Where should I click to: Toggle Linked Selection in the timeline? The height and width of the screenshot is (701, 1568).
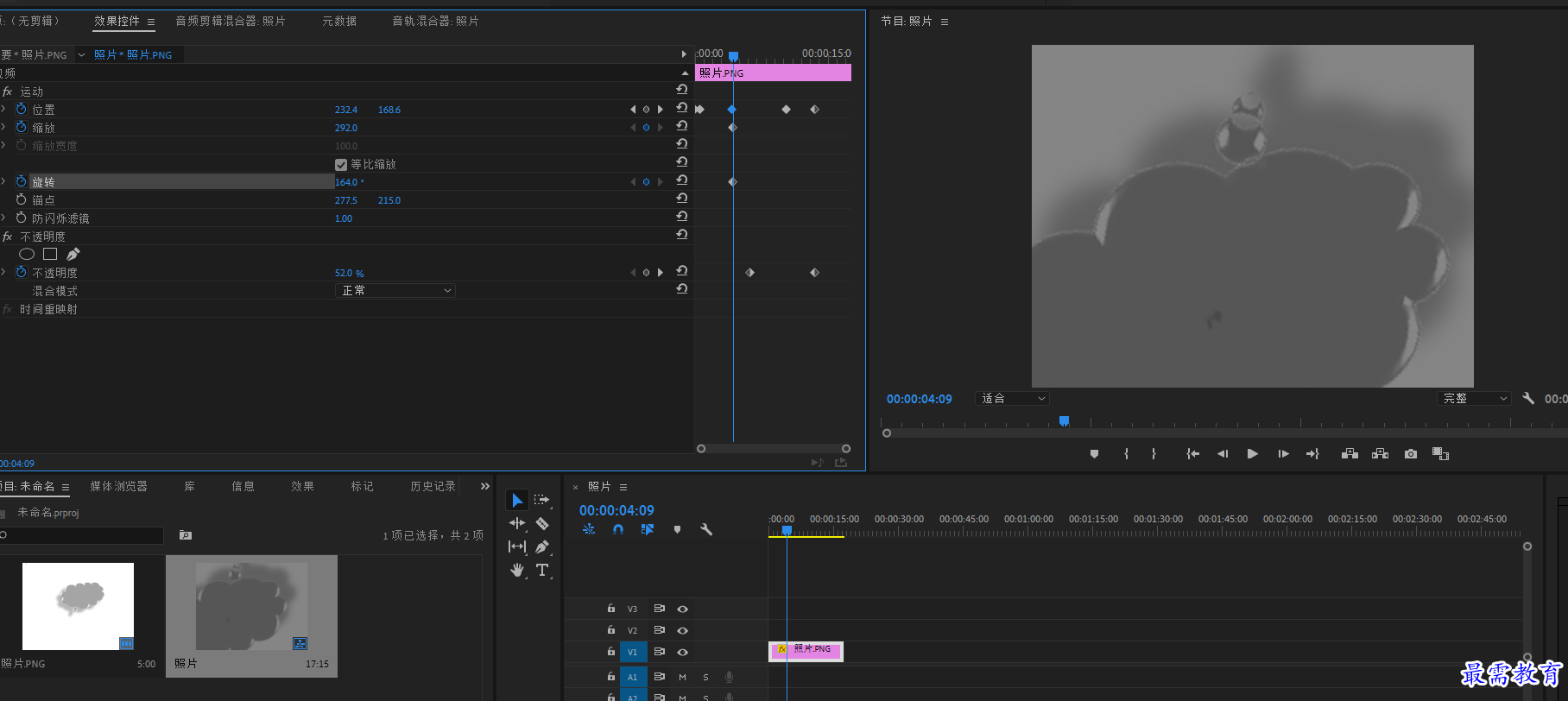click(648, 529)
